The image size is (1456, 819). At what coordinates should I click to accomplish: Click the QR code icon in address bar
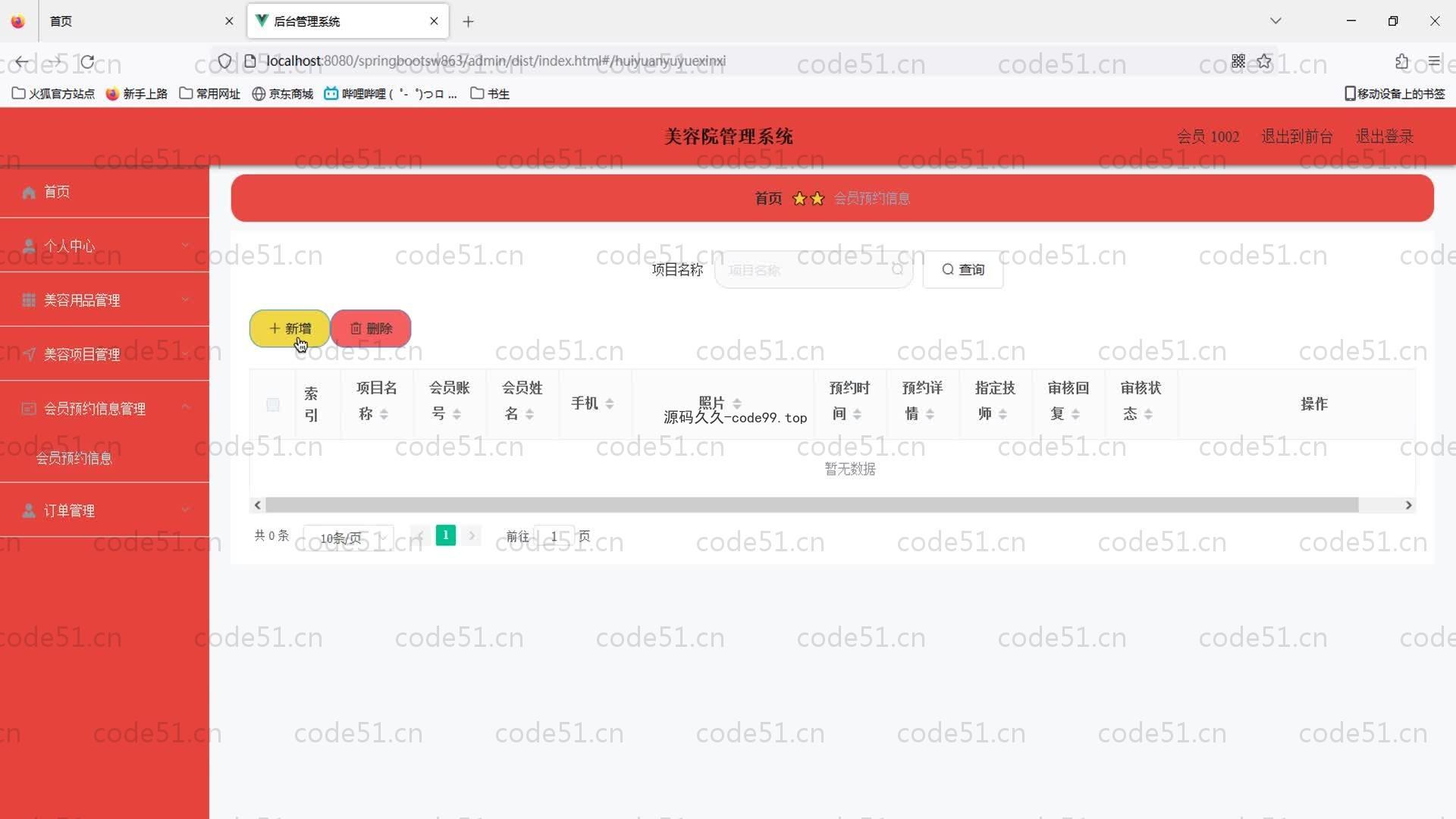click(x=1238, y=61)
